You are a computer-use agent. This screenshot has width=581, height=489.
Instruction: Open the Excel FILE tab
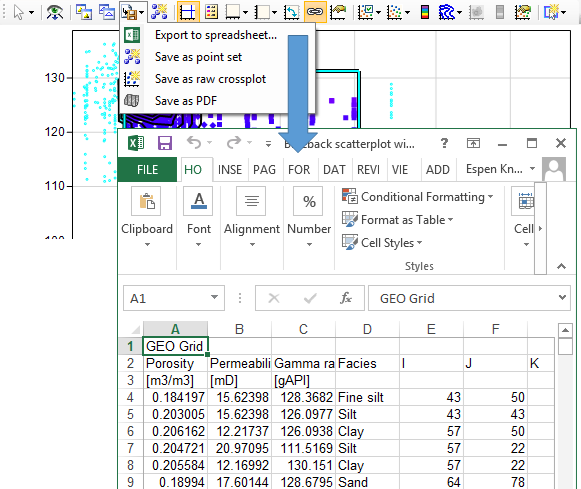click(x=147, y=170)
